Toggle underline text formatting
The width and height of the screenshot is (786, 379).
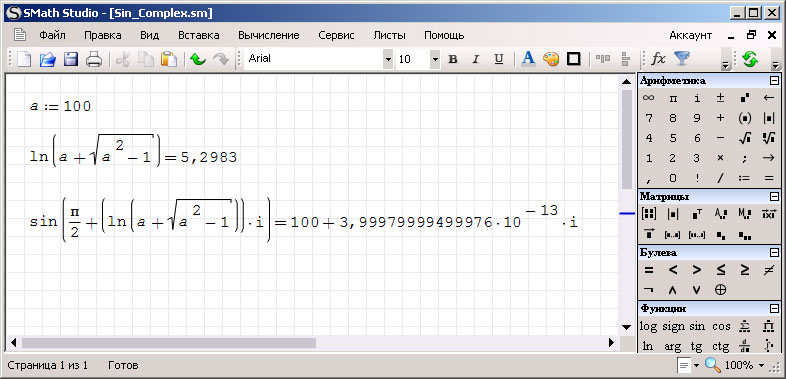(x=499, y=59)
